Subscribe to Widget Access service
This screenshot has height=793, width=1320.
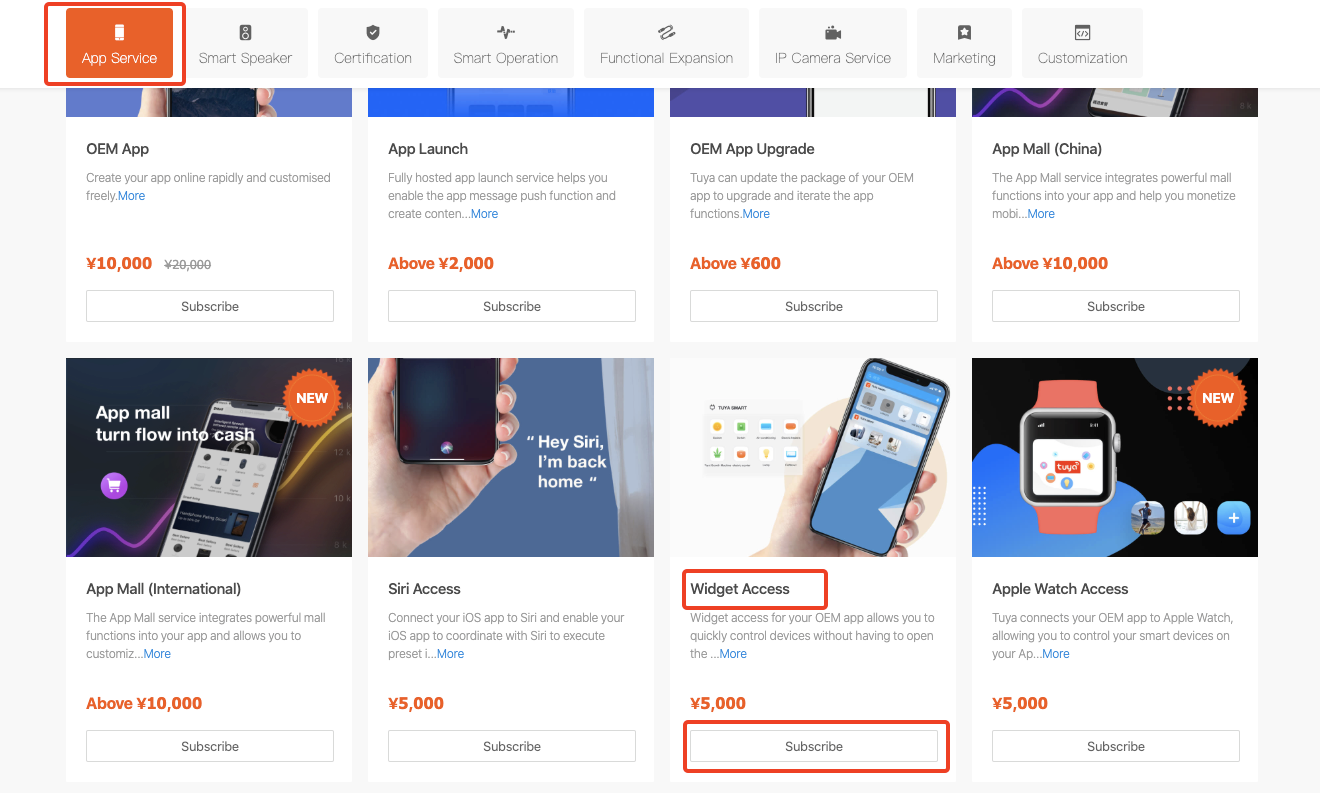pyautogui.click(x=814, y=746)
